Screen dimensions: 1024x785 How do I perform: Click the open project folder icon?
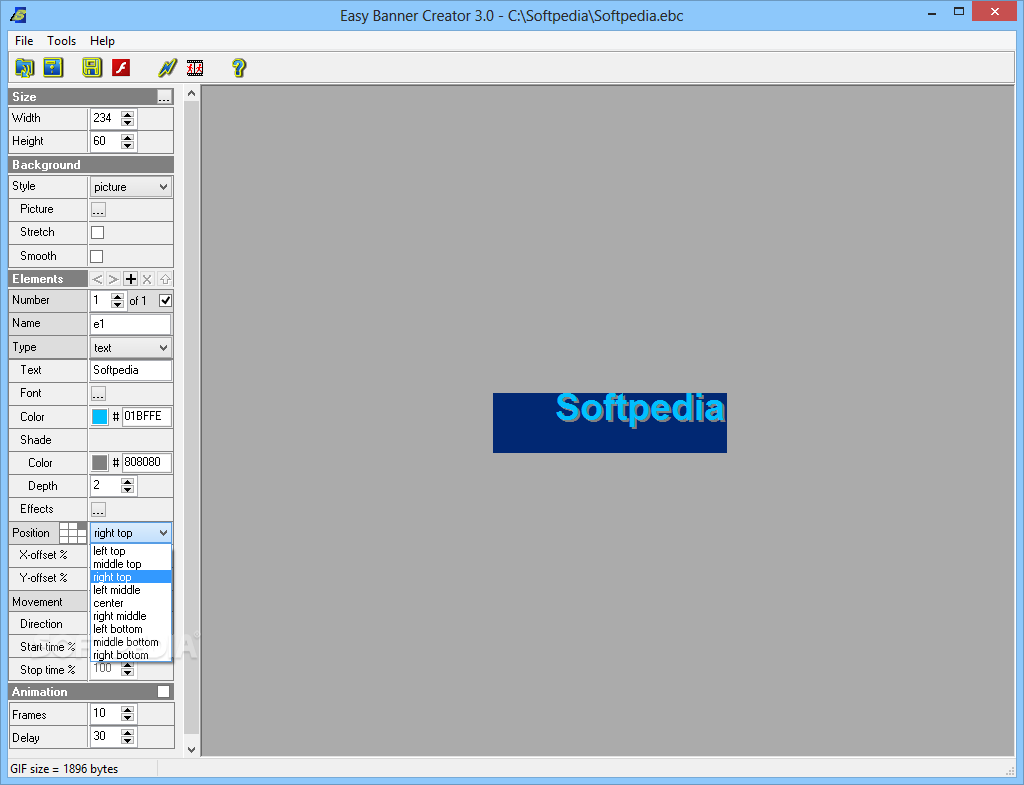click(x=25, y=67)
